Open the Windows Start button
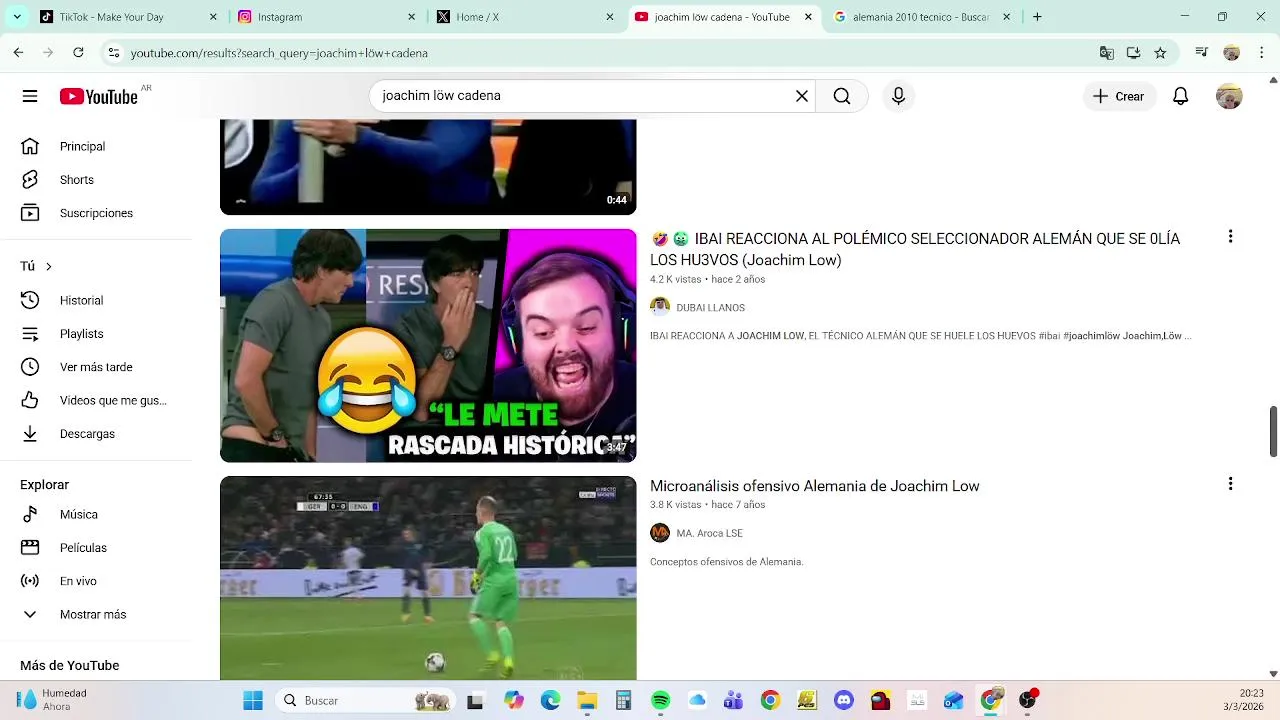This screenshot has width=1280, height=720. pos(253,700)
